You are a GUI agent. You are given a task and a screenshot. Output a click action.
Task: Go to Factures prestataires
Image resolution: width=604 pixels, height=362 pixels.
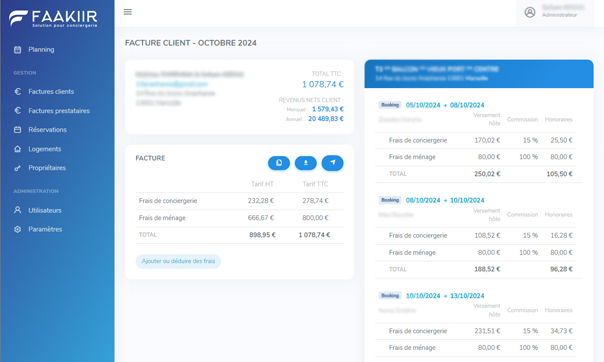(x=59, y=111)
